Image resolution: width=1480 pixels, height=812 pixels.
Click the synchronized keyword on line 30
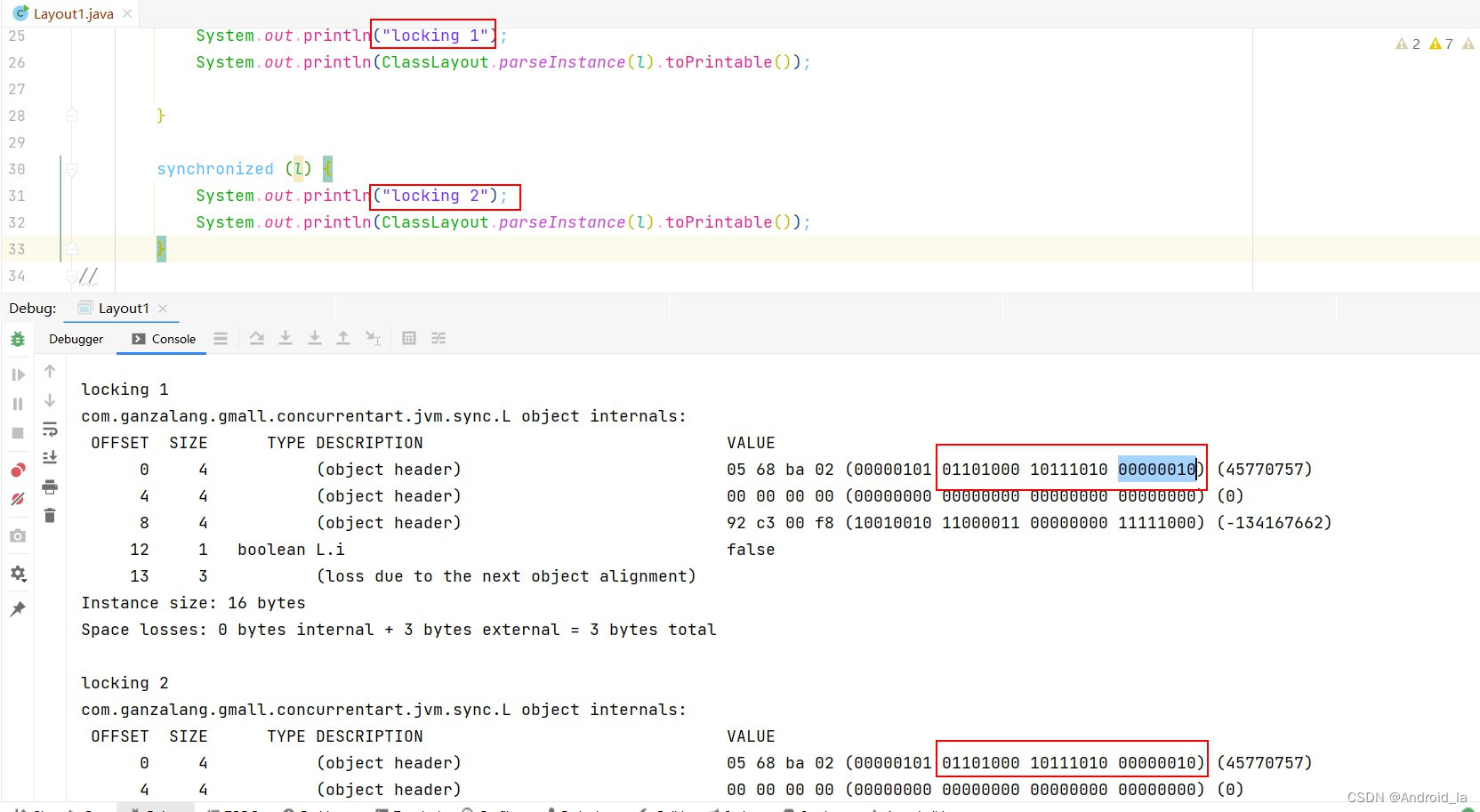click(x=215, y=169)
